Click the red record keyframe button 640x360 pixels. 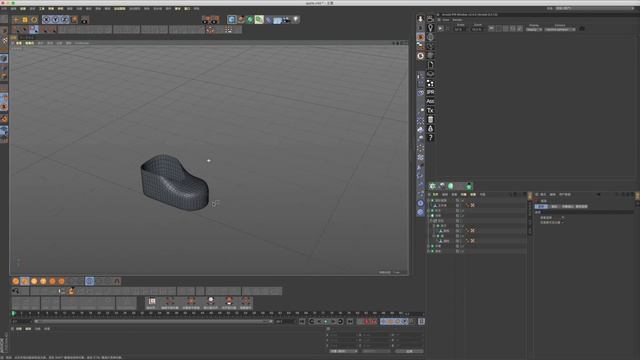pyautogui.click(x=367, y=322)
